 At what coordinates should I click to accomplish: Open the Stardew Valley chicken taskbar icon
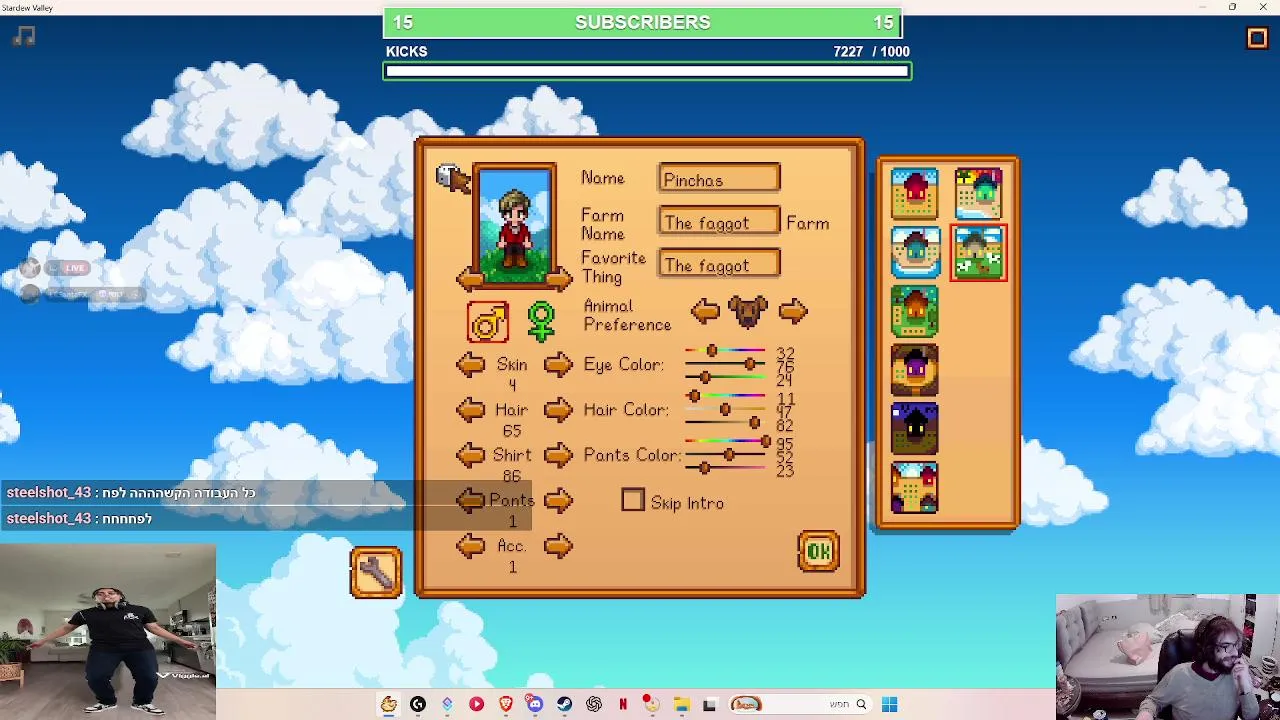click(x=389, y=704)
